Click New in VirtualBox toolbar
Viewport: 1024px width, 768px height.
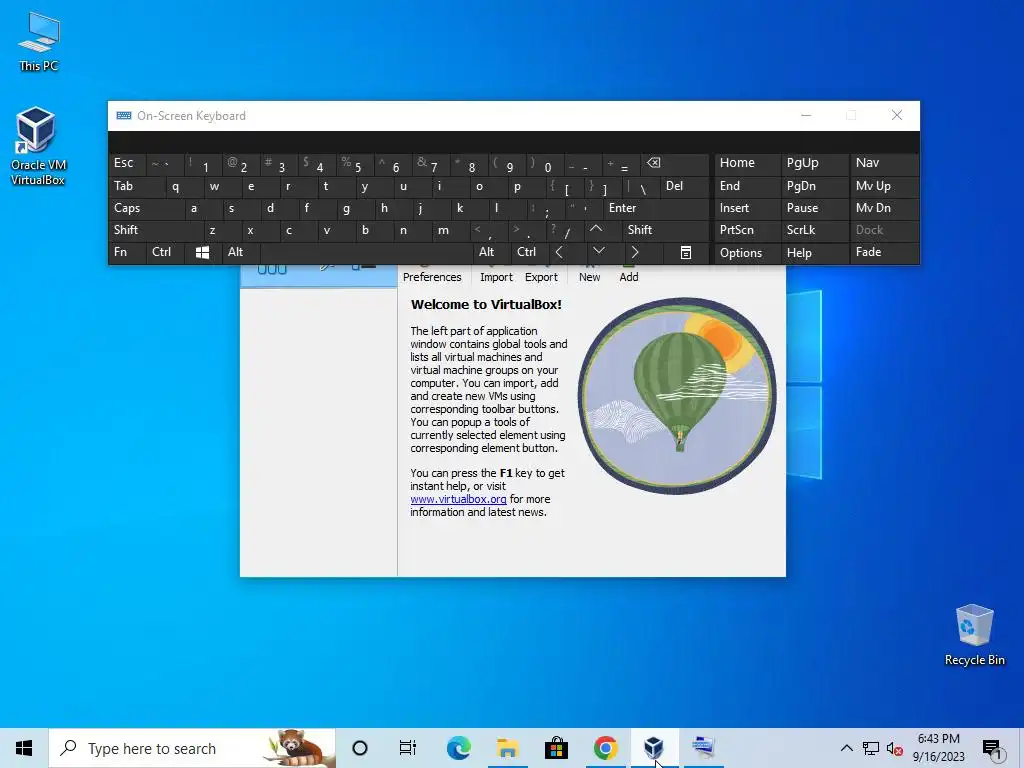[589, 272]
